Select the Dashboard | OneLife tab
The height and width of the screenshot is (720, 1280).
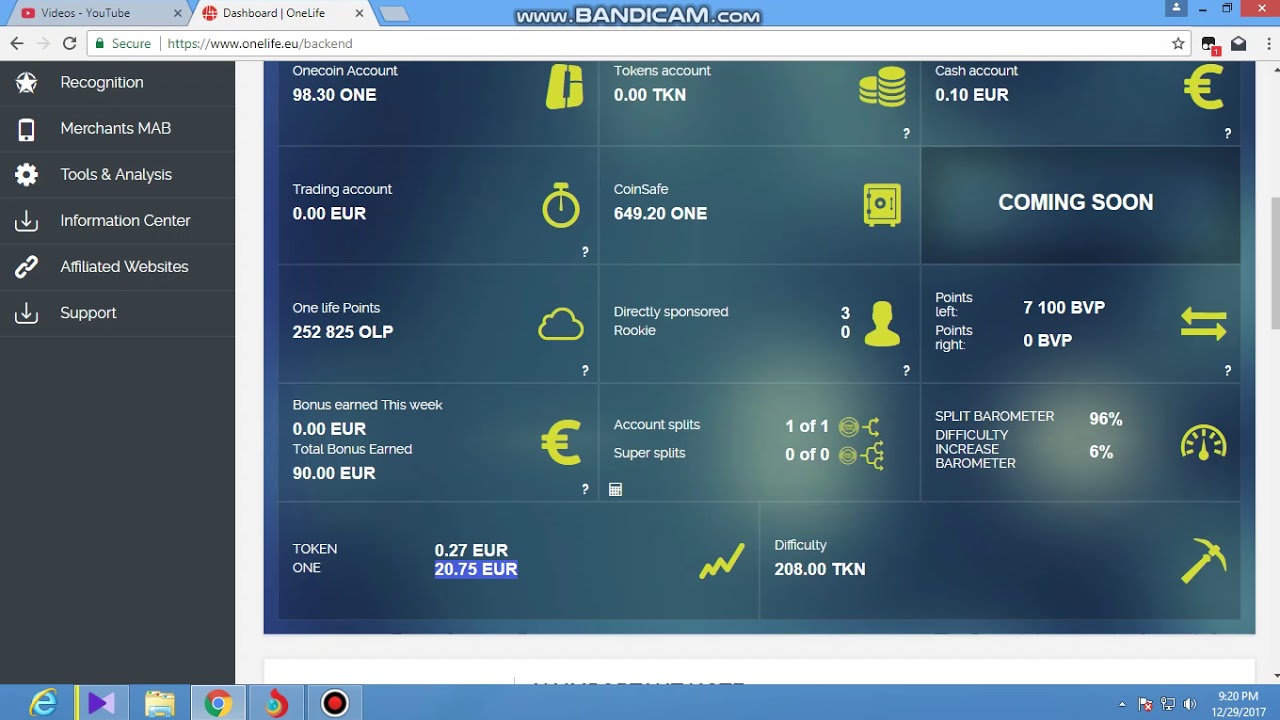pyautogui.click(x=284, y=13)
